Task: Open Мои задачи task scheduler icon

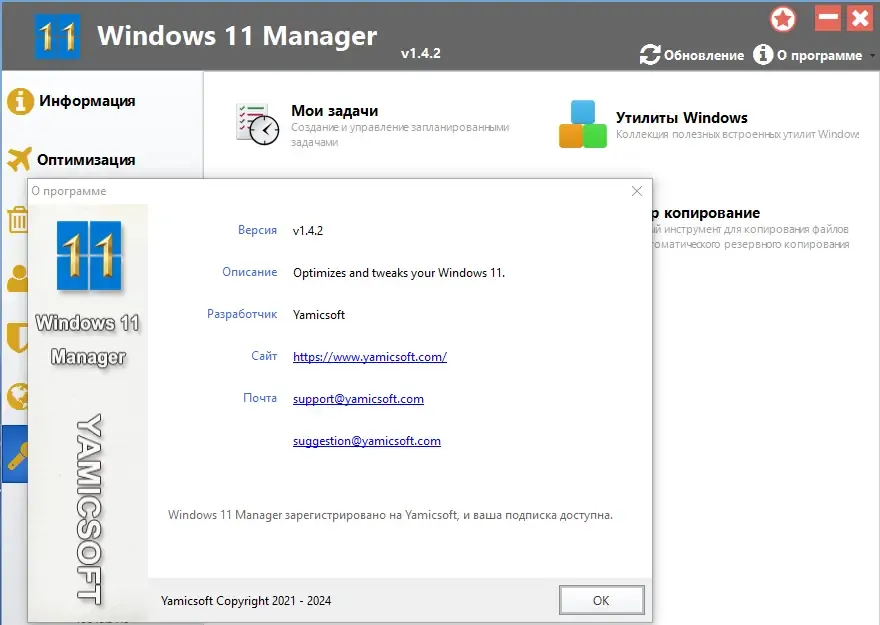Action: 257,124
